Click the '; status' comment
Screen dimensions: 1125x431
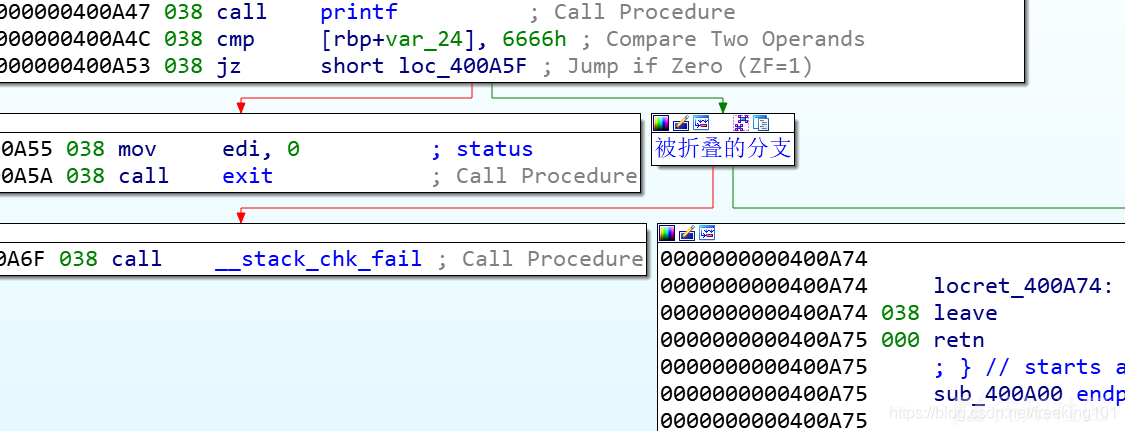click(481, 149)
